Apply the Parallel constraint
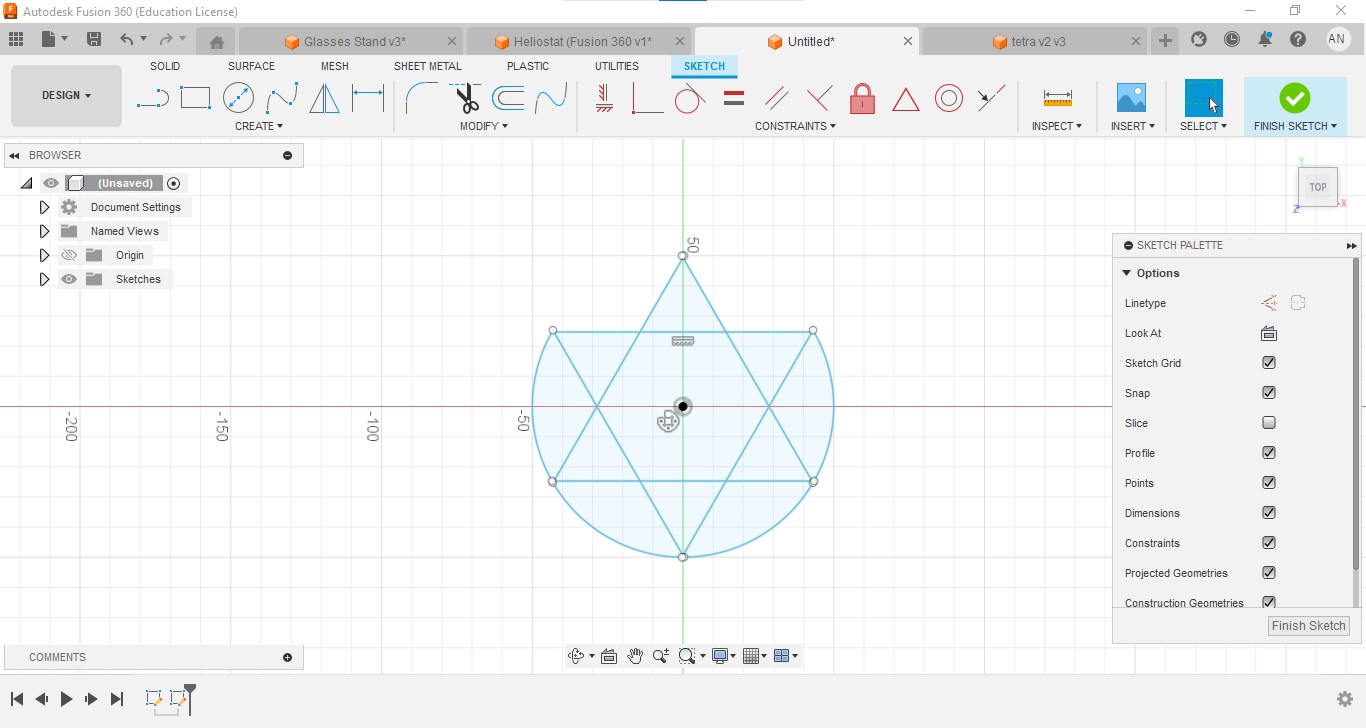 tap(776, 98)
